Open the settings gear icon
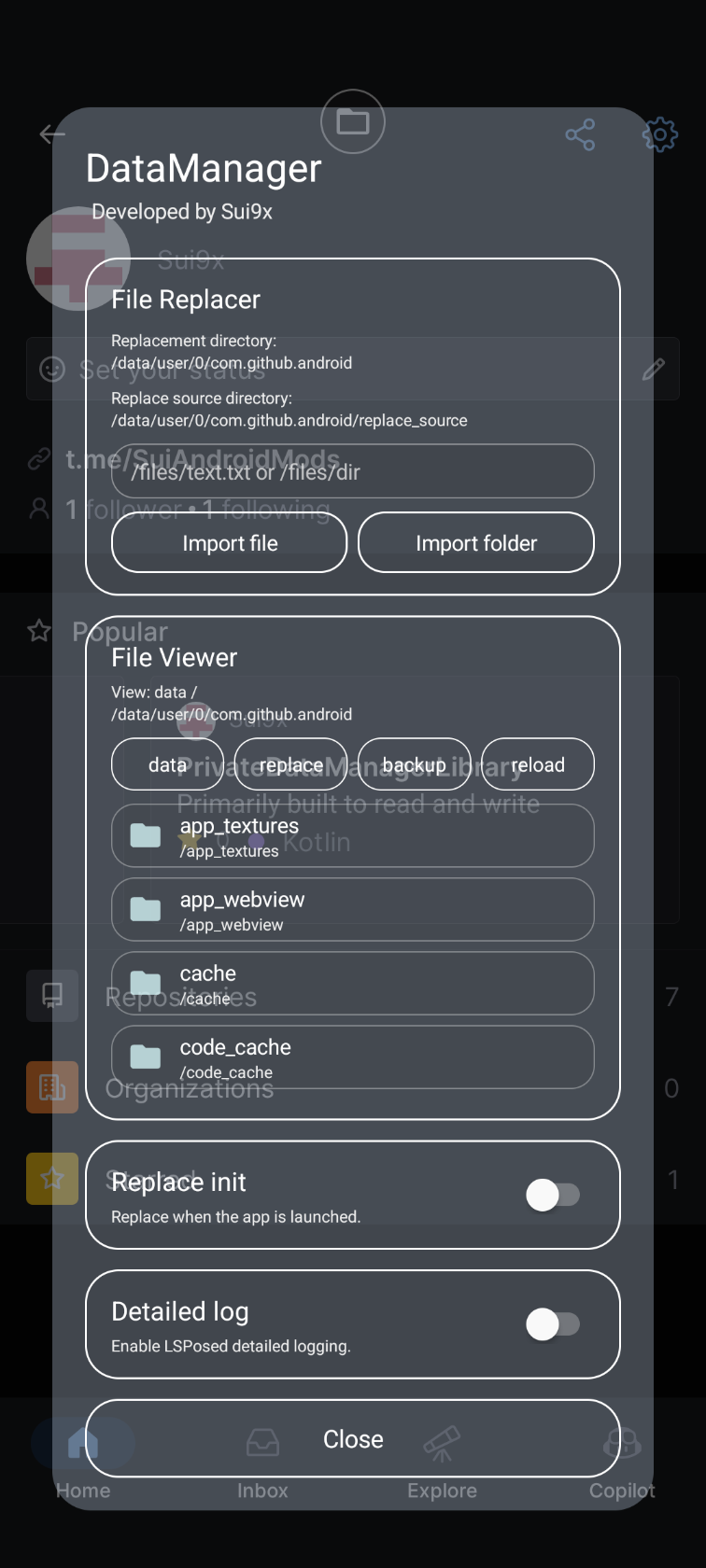This screenshot has height=1568, width=706. pyautogui.click(x=659, y=135)
